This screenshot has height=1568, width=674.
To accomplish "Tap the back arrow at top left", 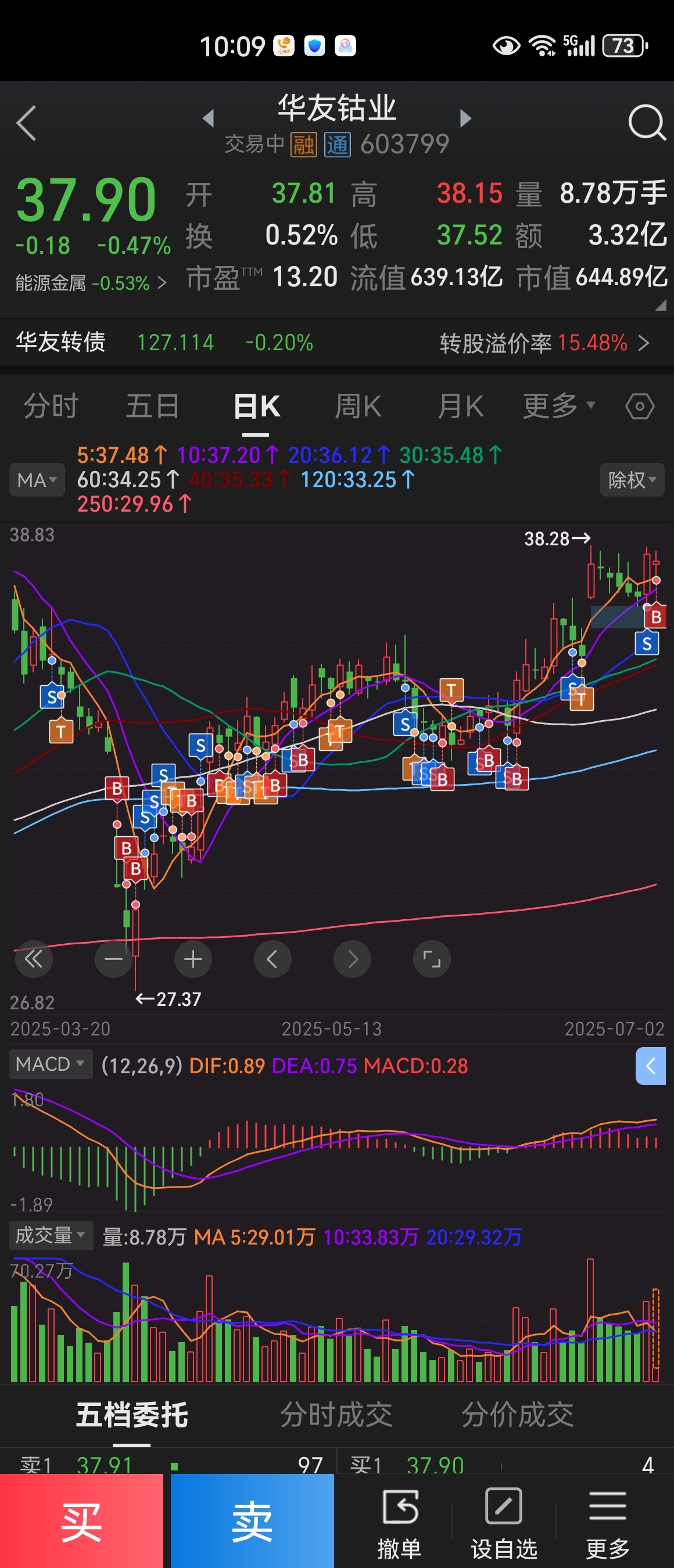I will tap(26, 123).
